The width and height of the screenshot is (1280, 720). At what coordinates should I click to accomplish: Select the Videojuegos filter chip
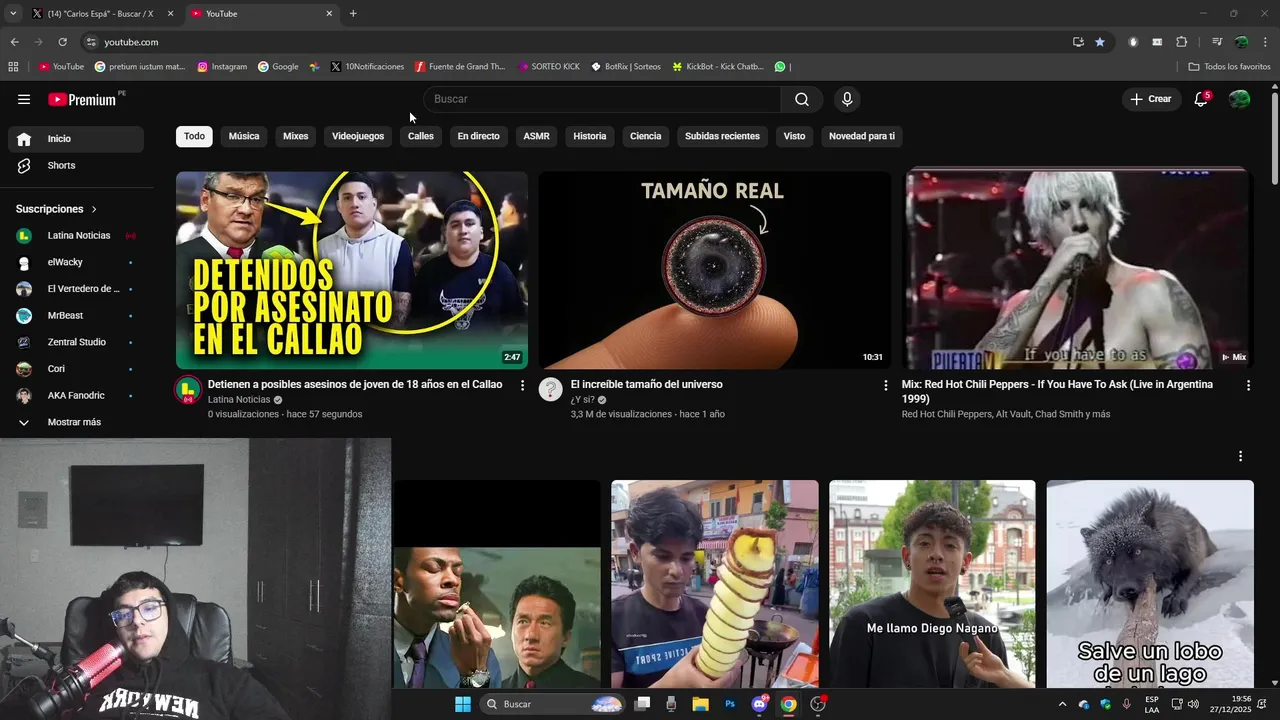coord(358,136)
